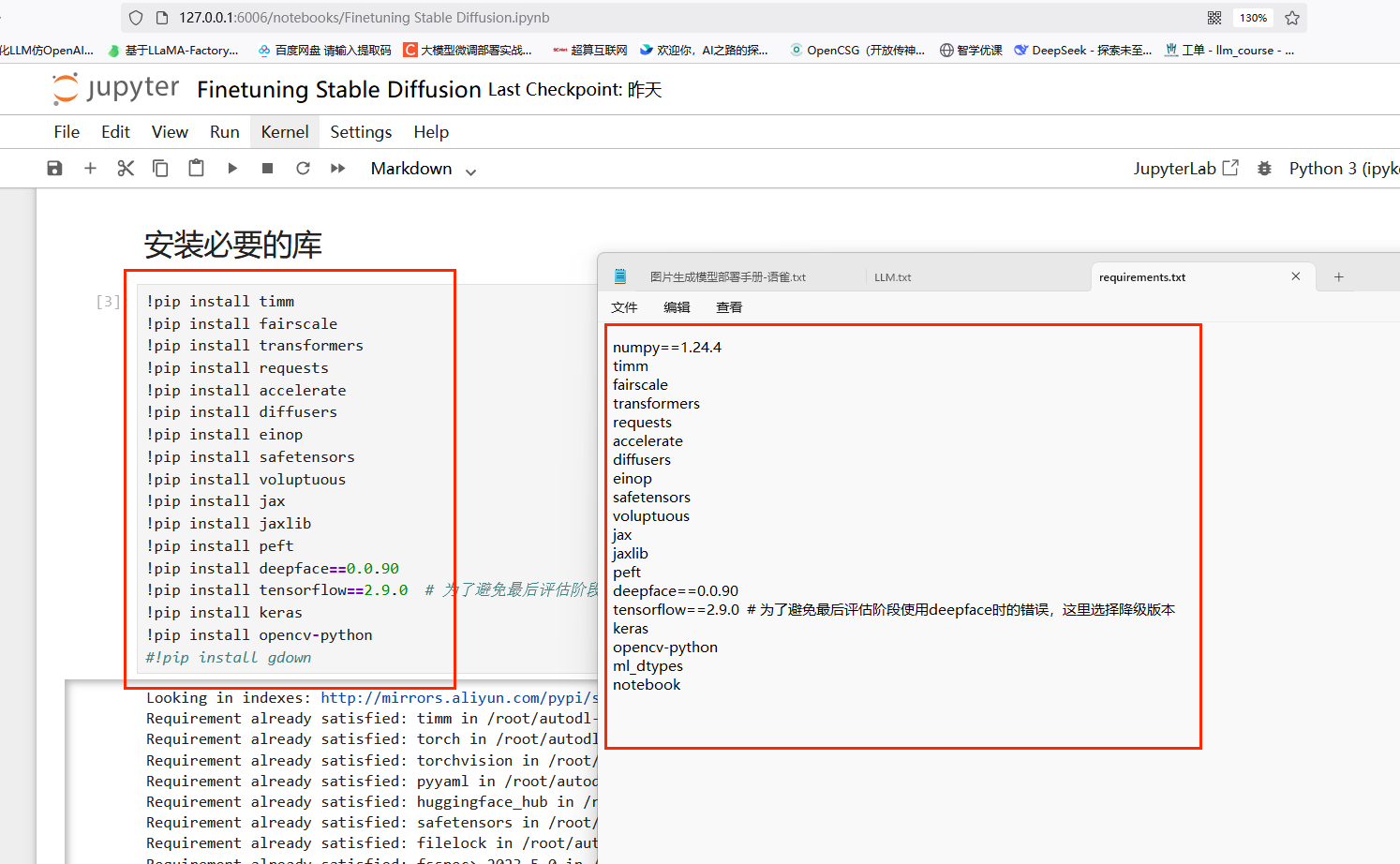
Task: Save the notebook with the floppy disk icon
Action: click(54, 169)
